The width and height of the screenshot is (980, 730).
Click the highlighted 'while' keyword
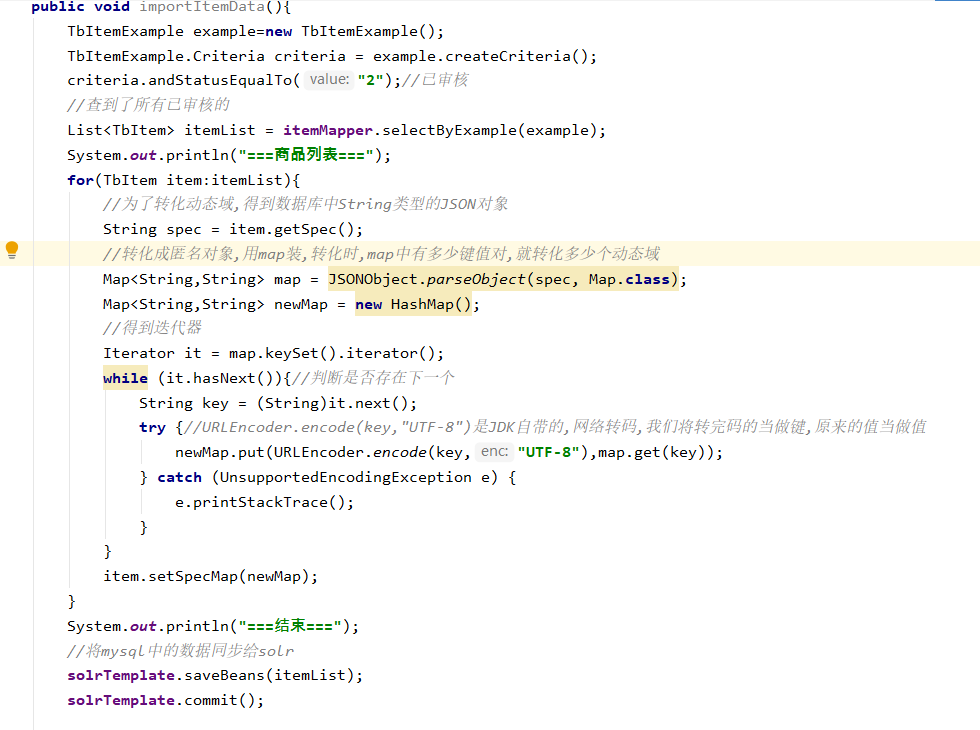(x=126, y=378)
